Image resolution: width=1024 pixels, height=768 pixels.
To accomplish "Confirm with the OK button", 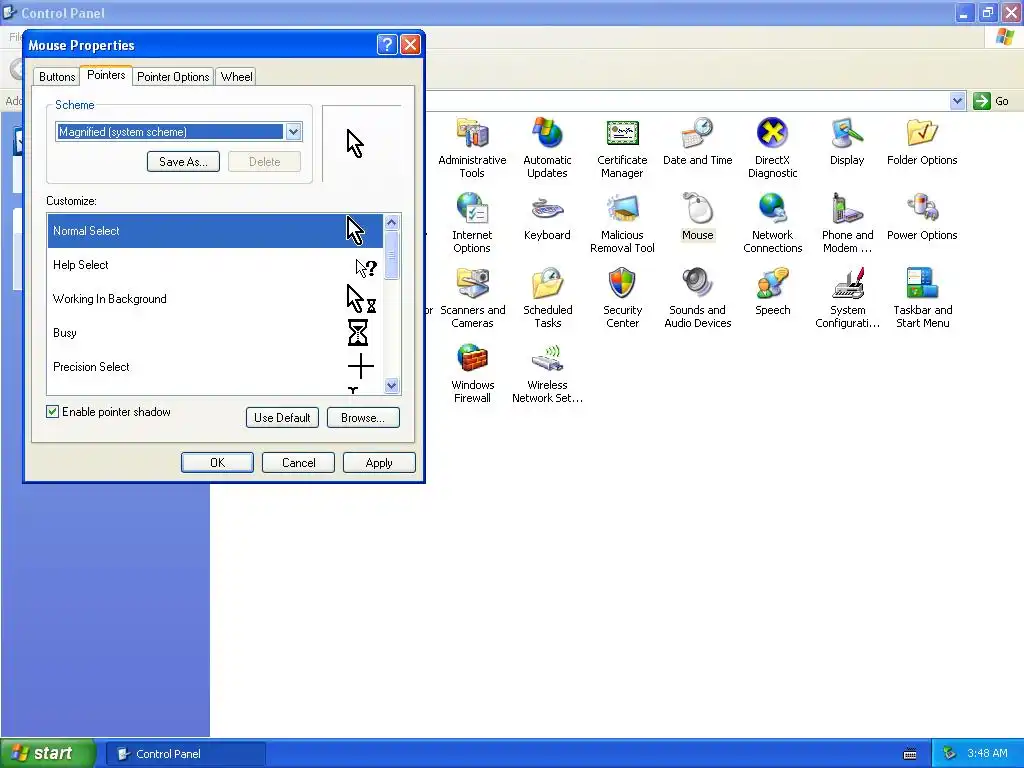I will click(217, 462).
